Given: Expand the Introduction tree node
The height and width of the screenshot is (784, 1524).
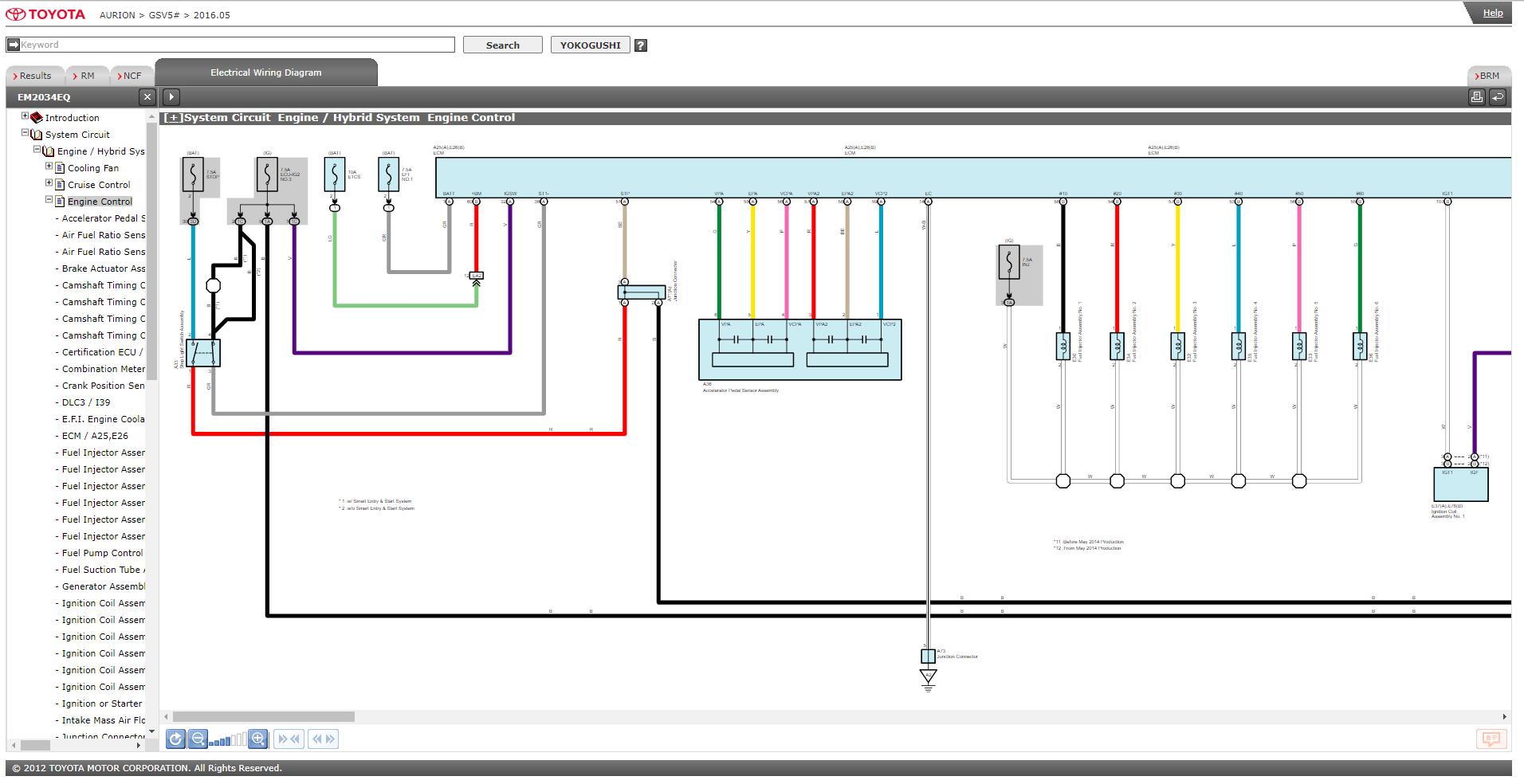Looking at the screenshot, I should point(25,116).
